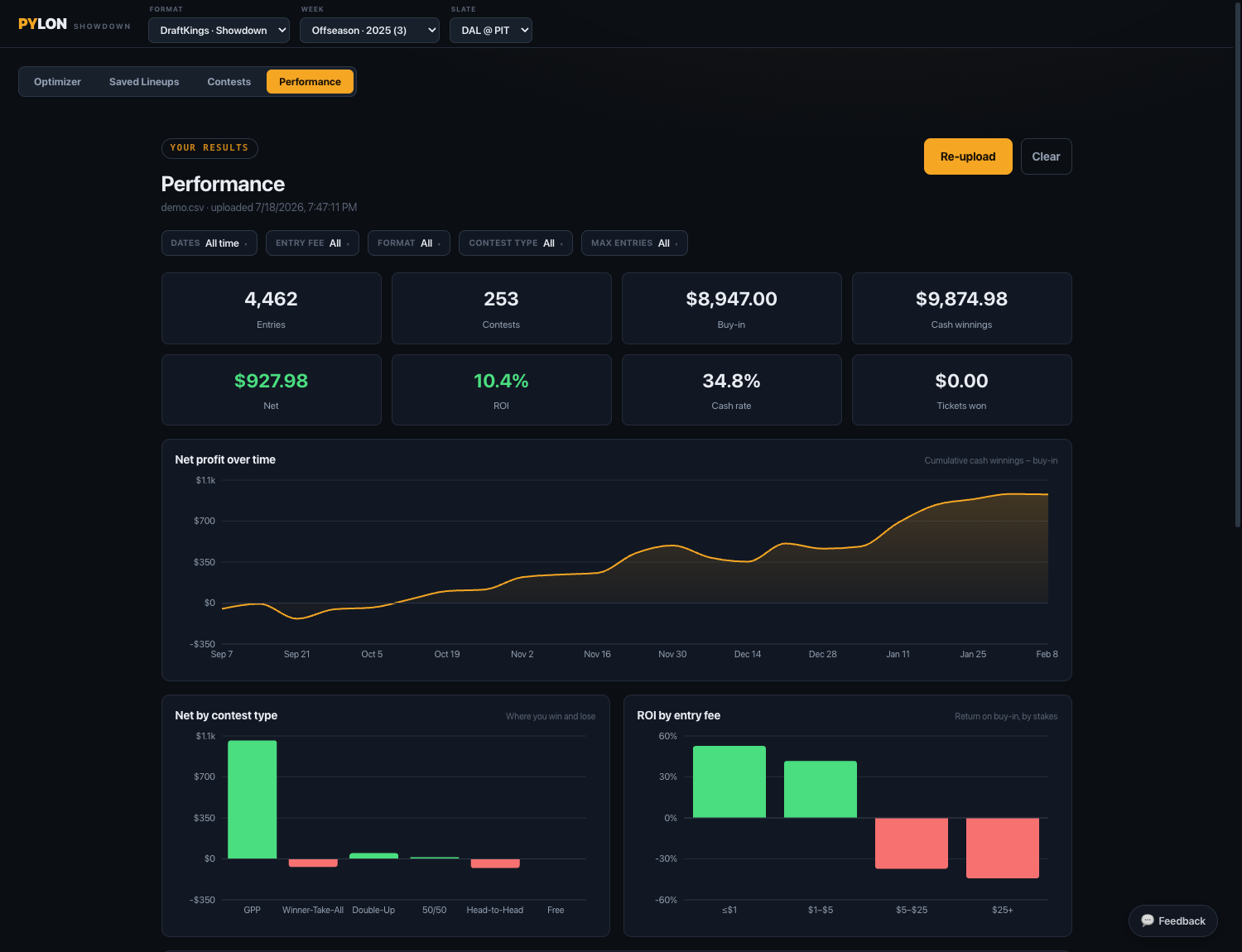Switch to the Saved Lineups tab
Screen dimensions: 1242x952
click(x=144, y=82)
